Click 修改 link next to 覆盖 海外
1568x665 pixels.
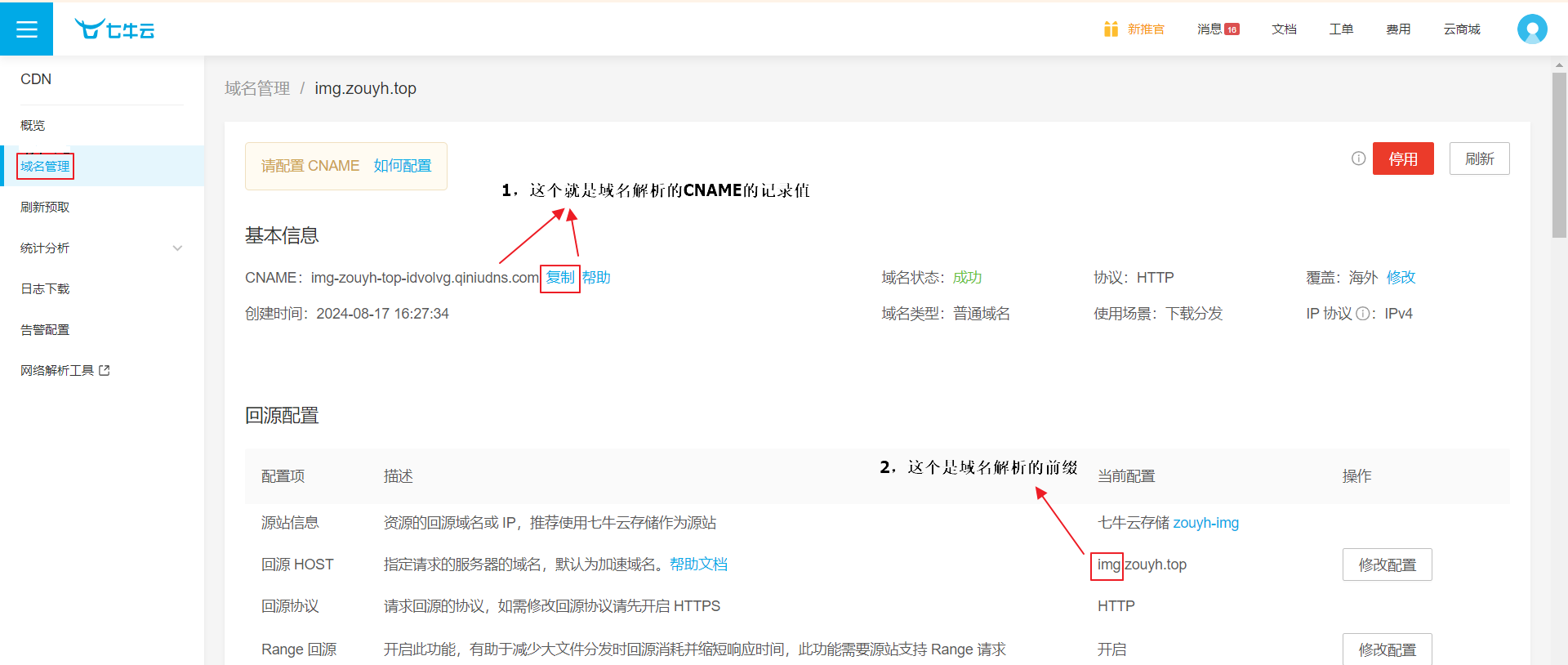(x=1401, y=278)
